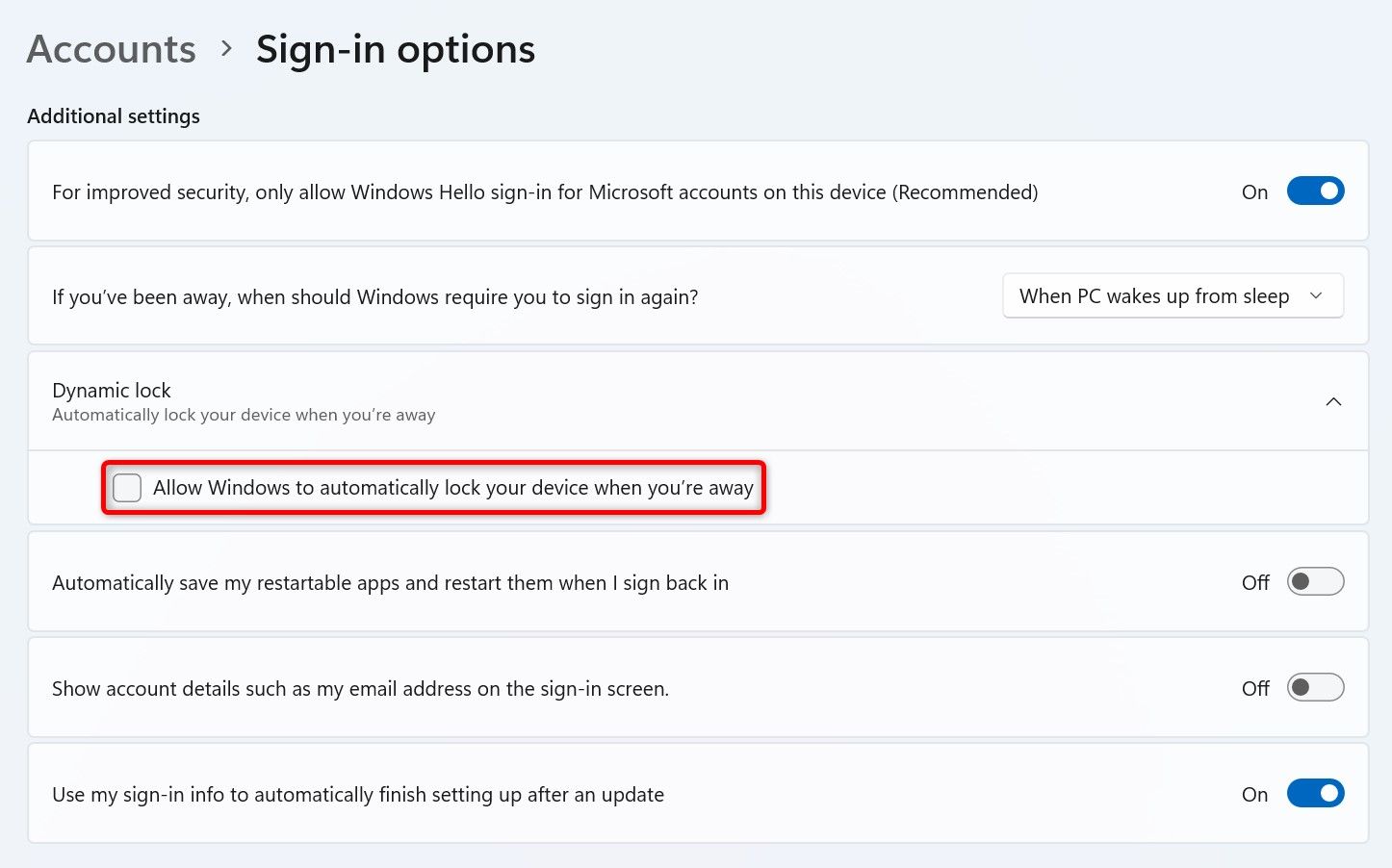The width and height of the screenshot is (1392, 868).
Task: Open the sign-in requirement dropdown
Action: click(x=1173, y=295)
